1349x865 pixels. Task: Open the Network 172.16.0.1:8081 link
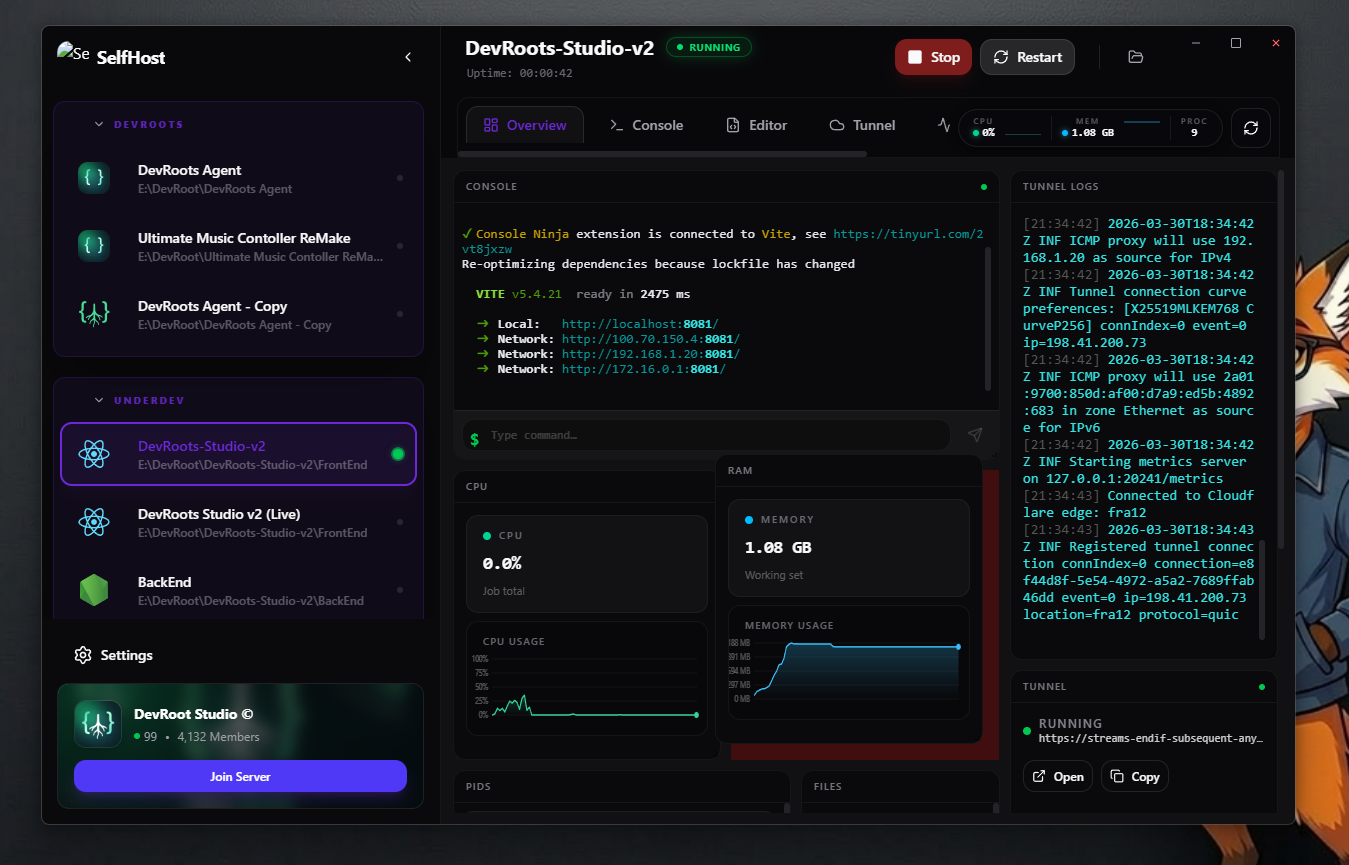[644, 369]
